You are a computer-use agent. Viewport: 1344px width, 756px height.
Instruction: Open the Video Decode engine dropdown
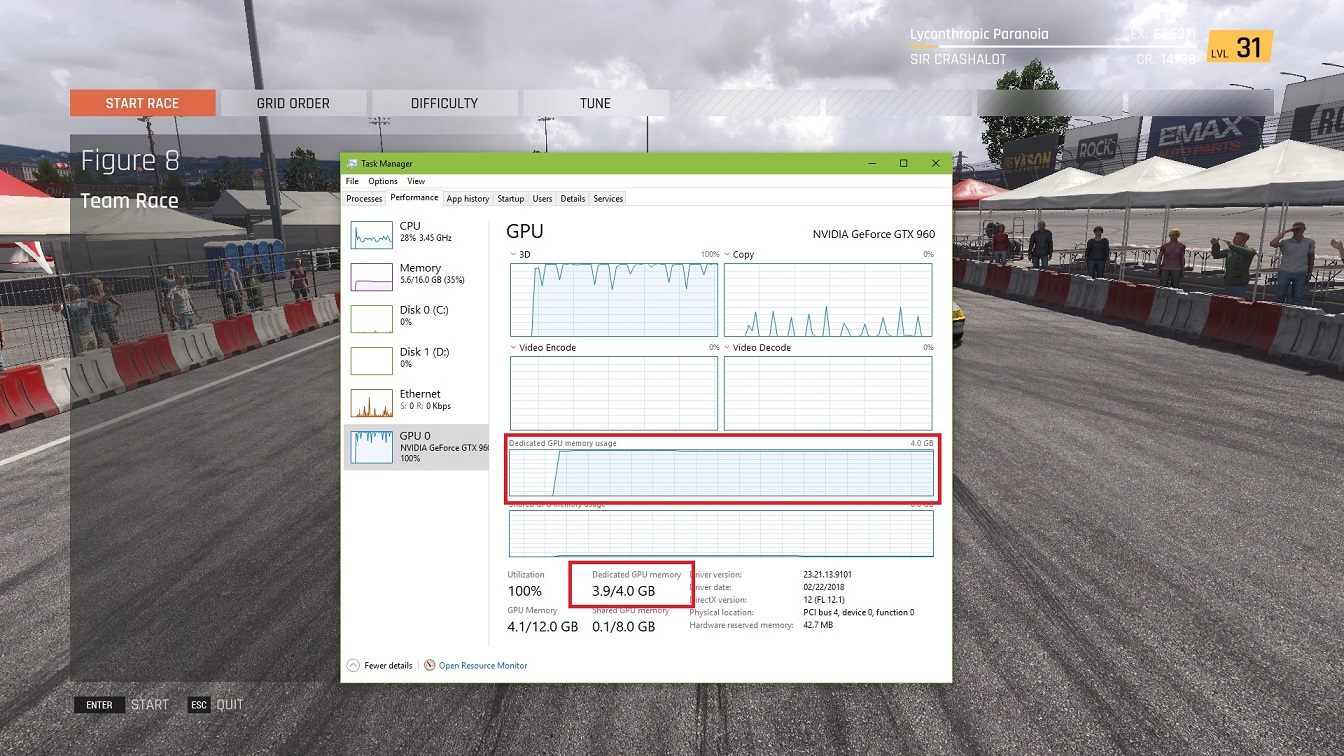[727, 348]
